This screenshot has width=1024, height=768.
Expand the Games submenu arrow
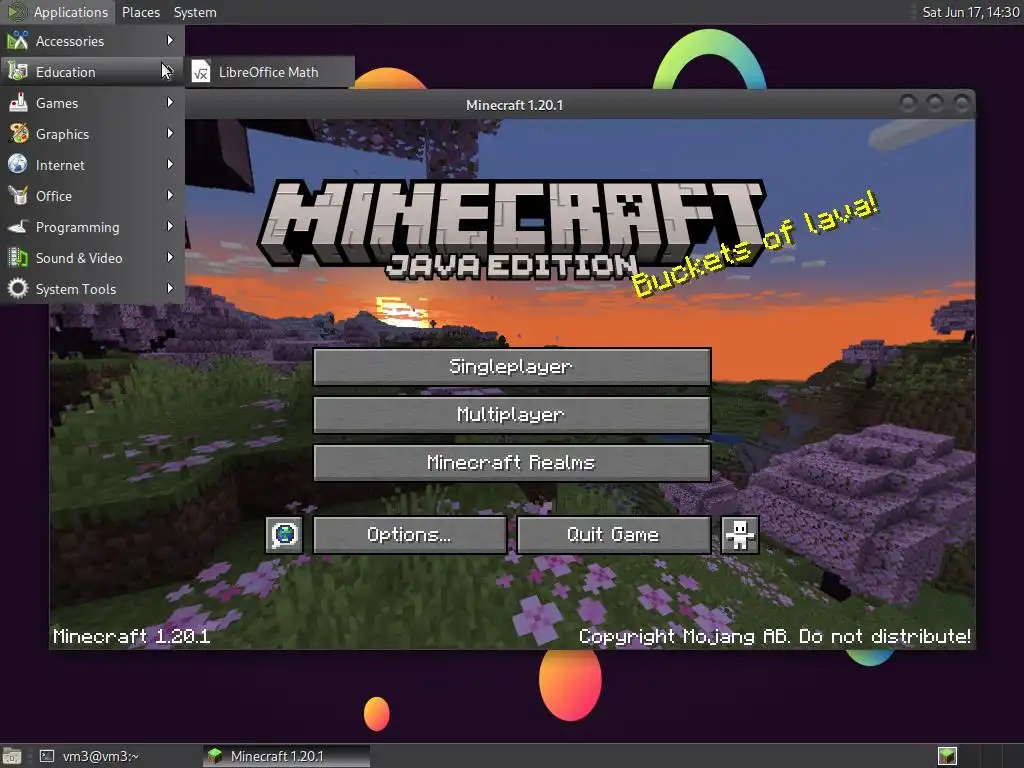[x=170, y=103]
